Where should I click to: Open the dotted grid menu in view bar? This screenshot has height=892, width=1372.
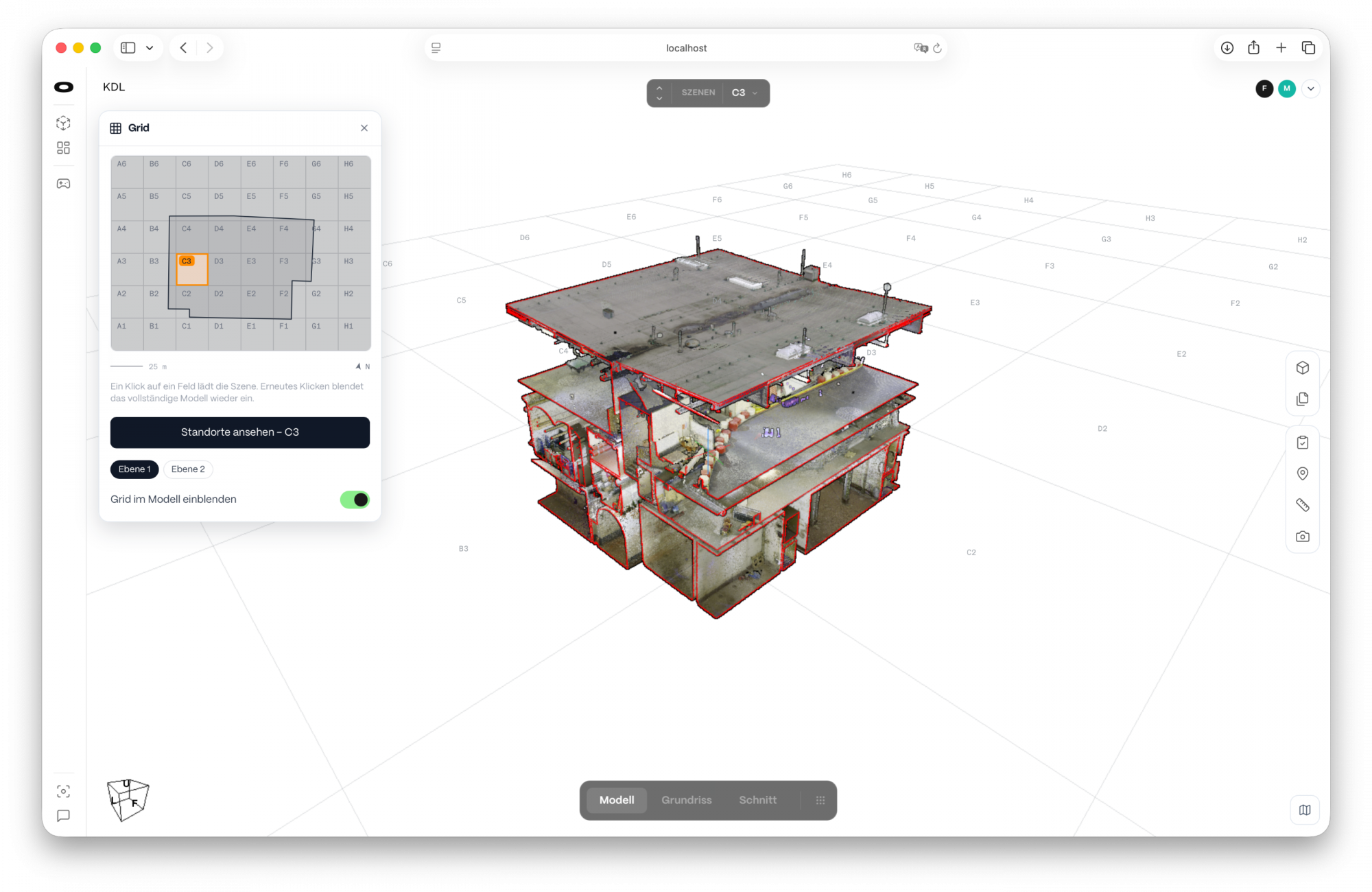(820, 800)
